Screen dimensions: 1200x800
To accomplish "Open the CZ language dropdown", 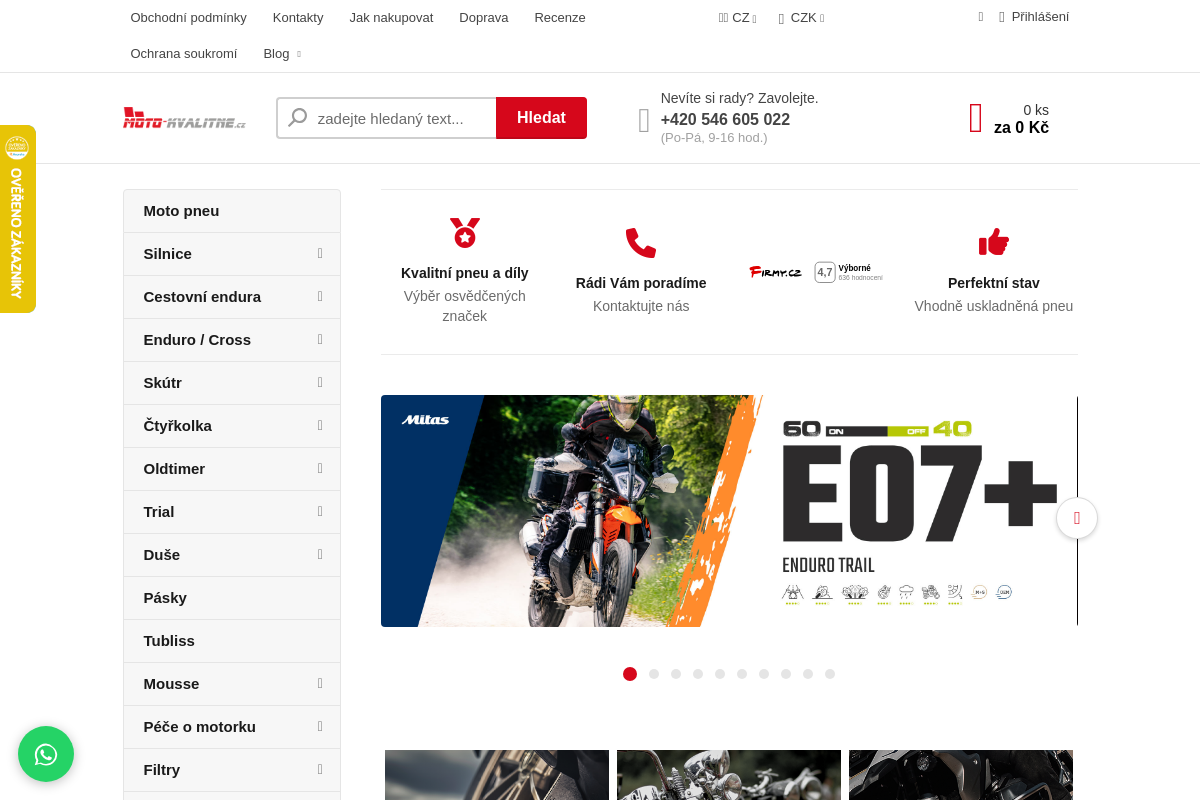I will (738, 18).
